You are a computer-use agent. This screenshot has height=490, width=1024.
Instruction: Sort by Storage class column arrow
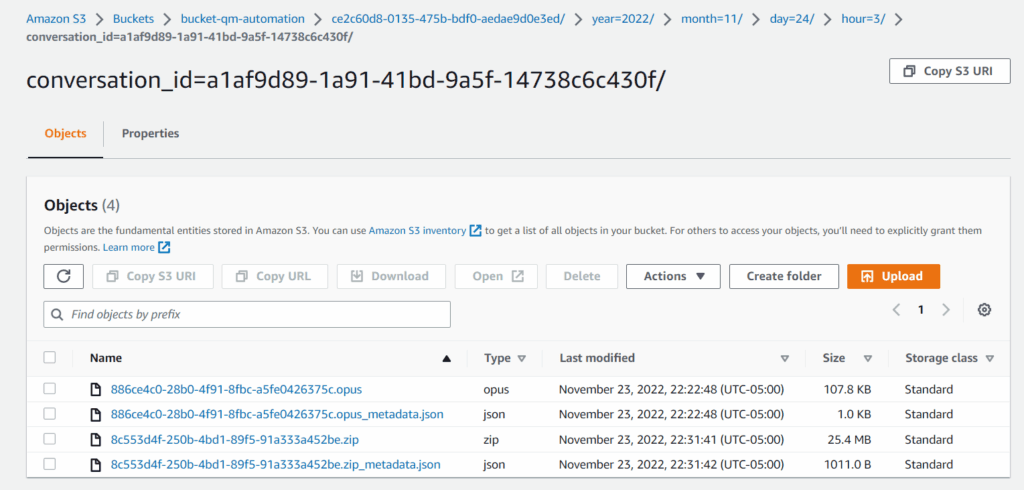point(989,358)
